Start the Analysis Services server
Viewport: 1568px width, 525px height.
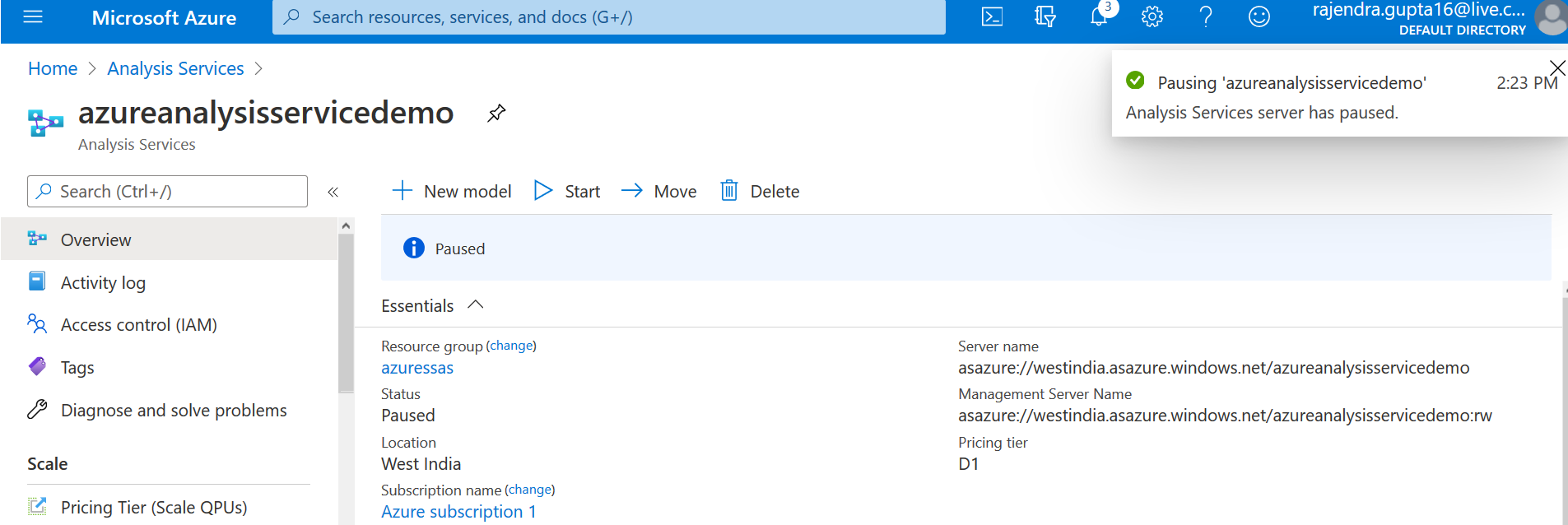click(x=568, y=192)
